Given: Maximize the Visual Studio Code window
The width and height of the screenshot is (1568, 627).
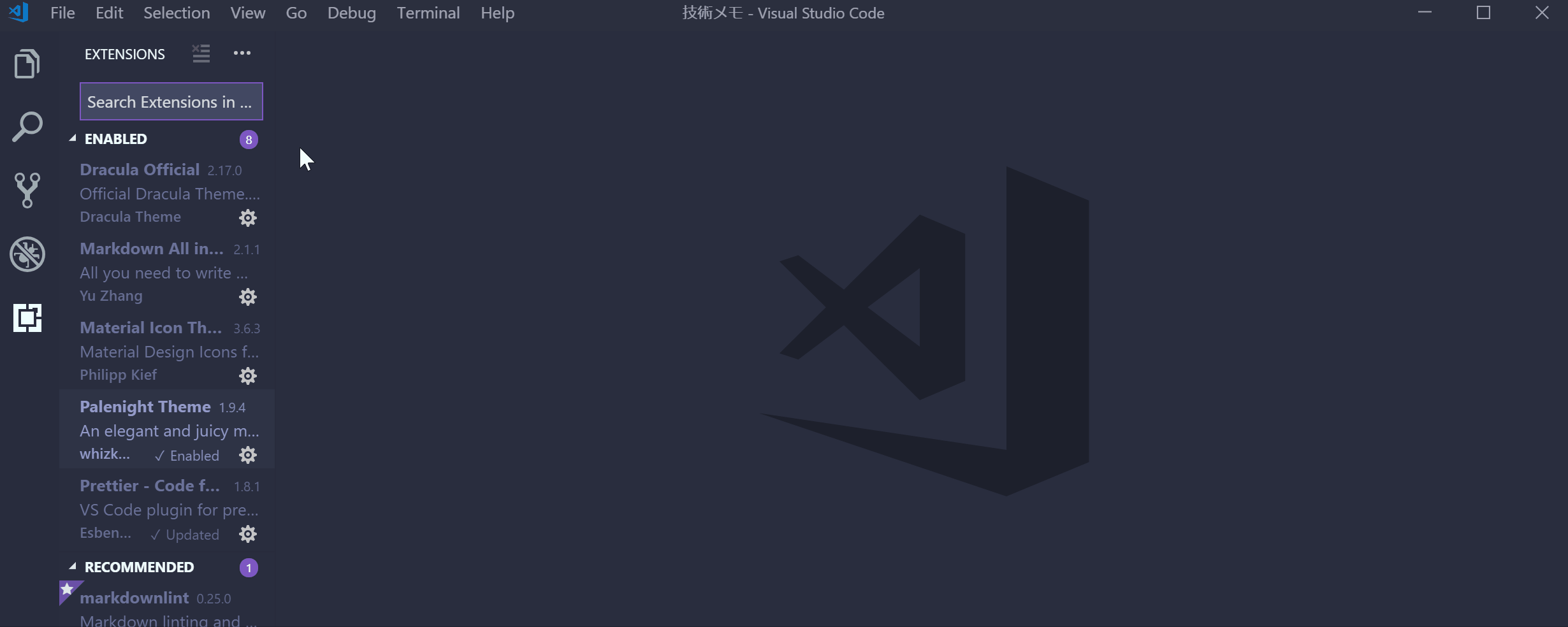Looking at the screenshot, I should [1483, 13].
